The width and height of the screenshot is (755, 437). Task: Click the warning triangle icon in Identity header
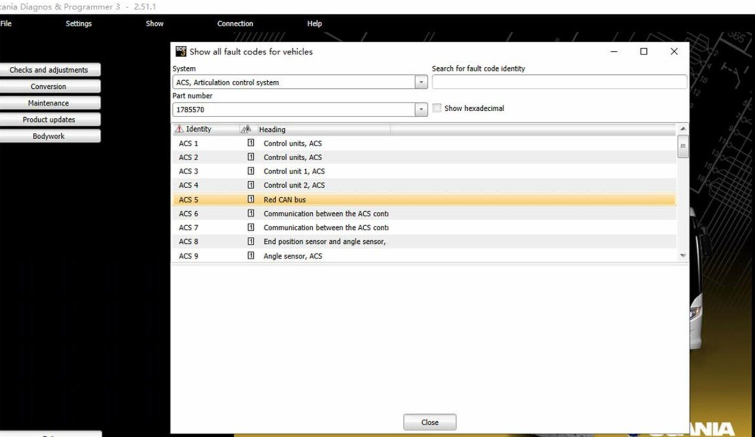(179, 129)
